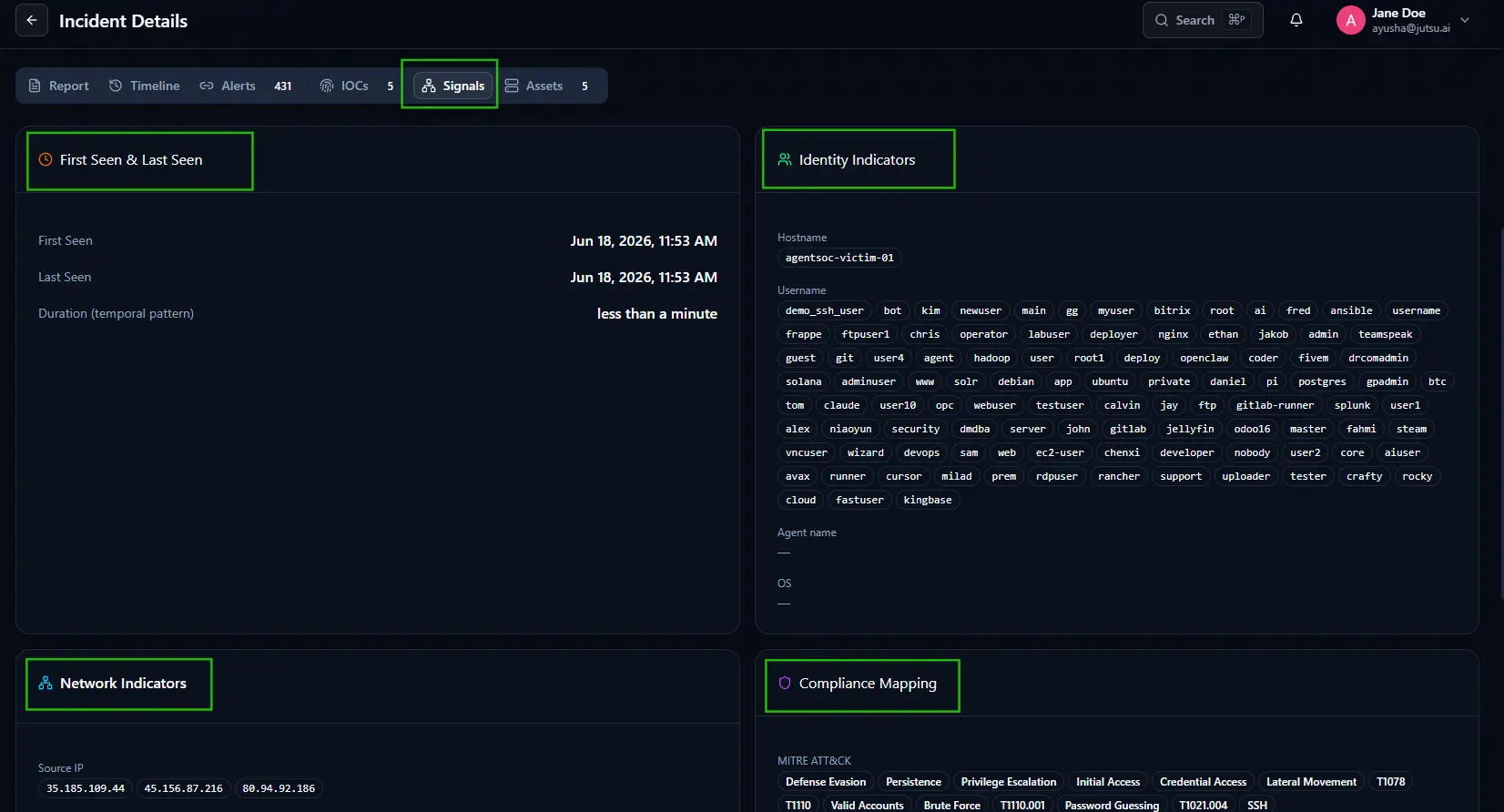This screenshot has height=812, width=1504.
Task: Click hostname agentsoc-victim-01
Action: tap(839, 258)
